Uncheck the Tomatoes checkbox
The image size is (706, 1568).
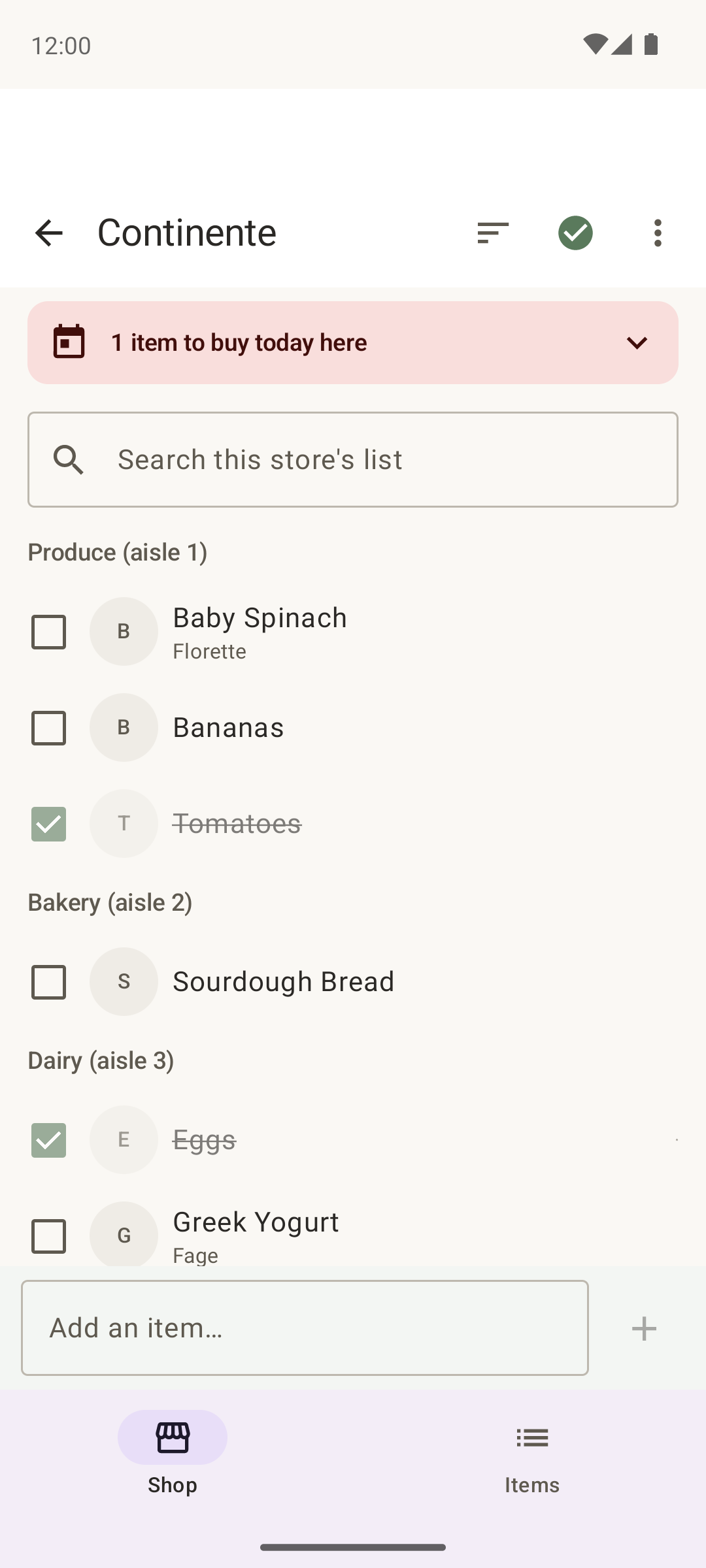(49, 824)
